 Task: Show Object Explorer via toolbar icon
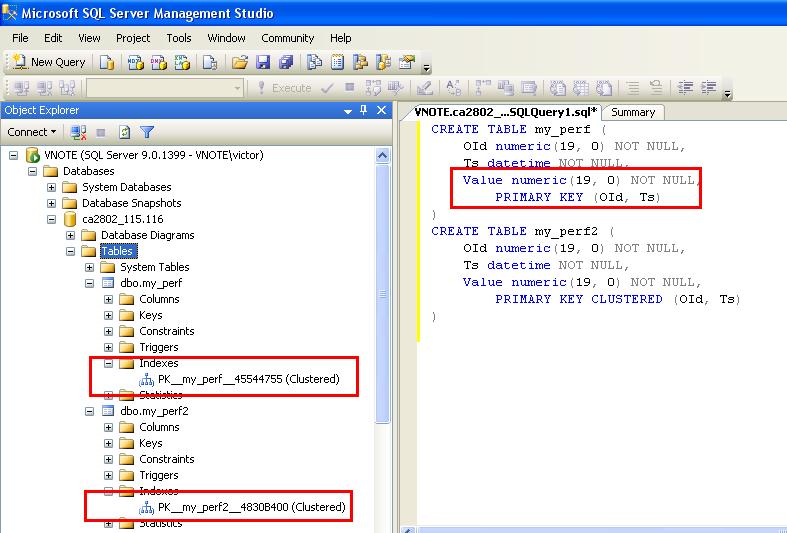[x=360, y=62]
